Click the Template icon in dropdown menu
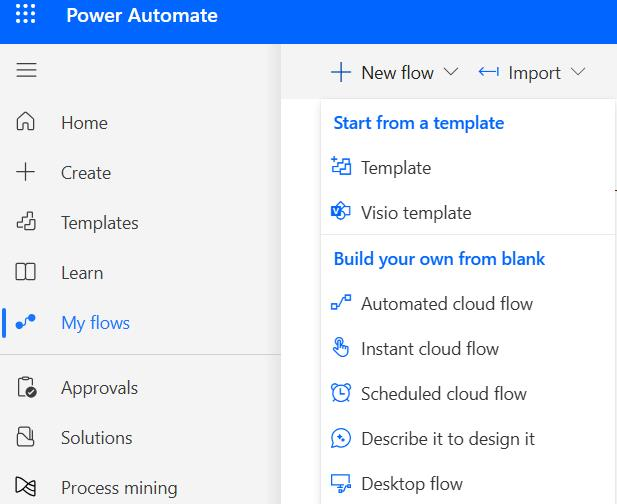617x504 pixels. pyautogui.click(x=341, y=166)
